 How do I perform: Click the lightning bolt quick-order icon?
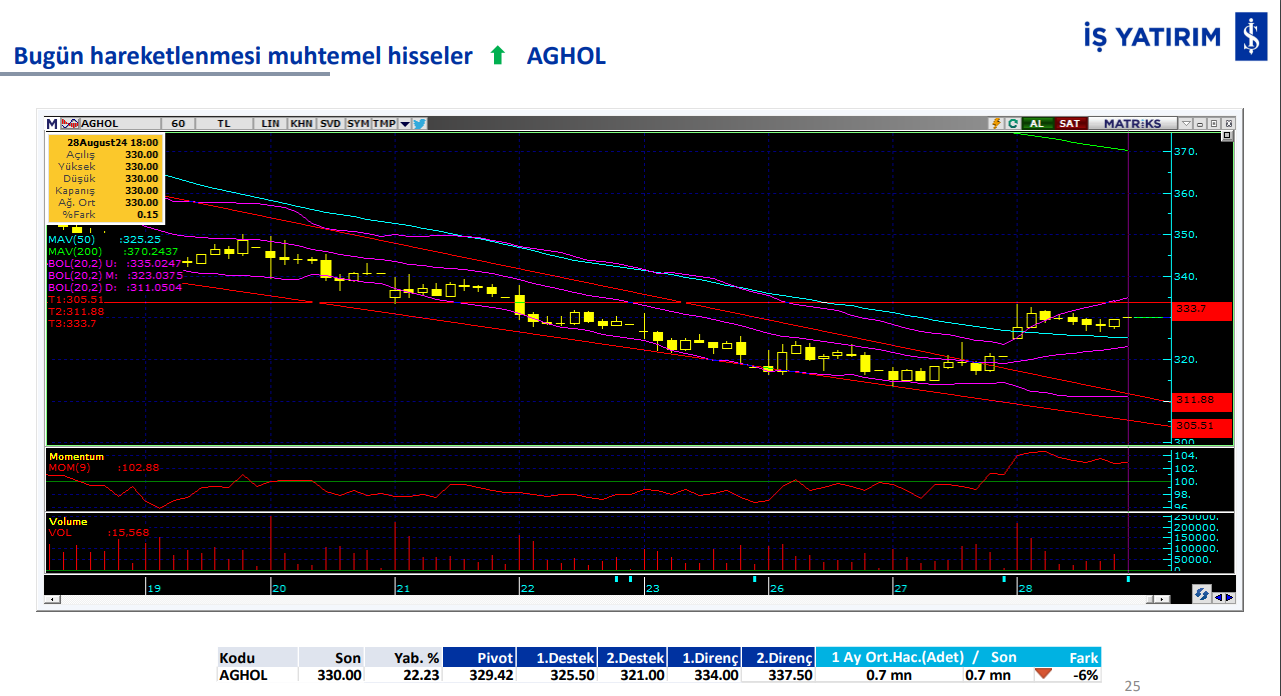(996, 124)
